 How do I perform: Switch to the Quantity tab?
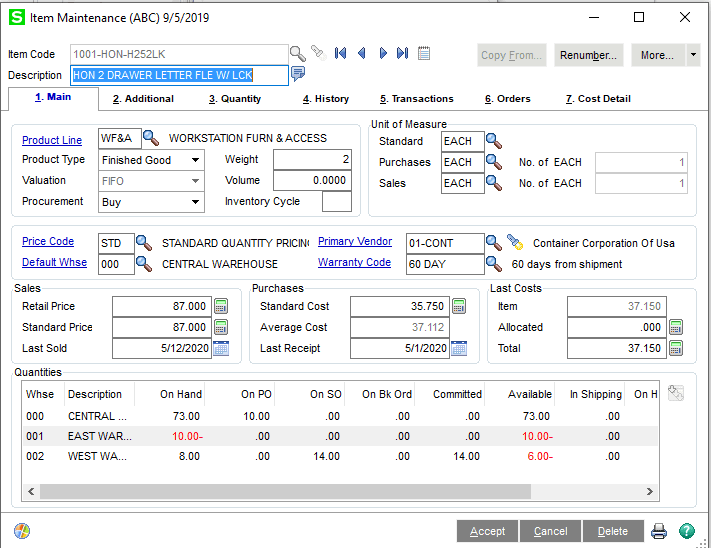coord(235,99)
